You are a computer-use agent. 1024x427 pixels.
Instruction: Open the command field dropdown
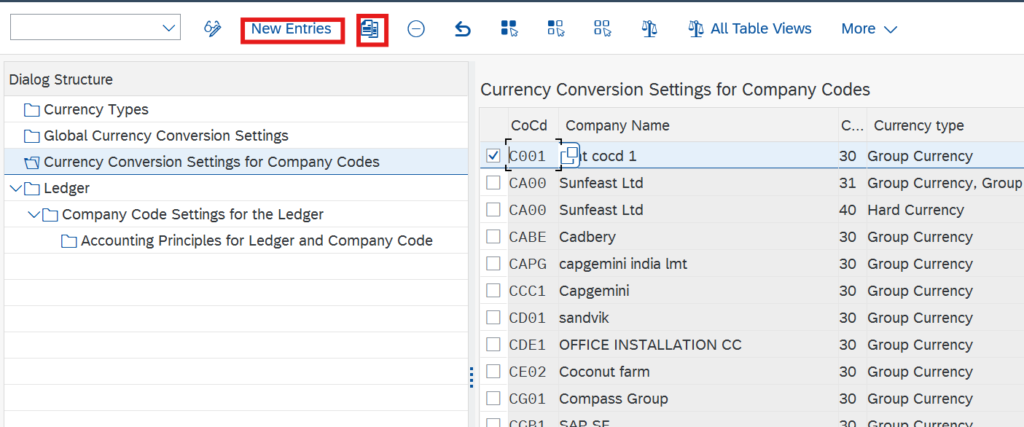(168, 29)
